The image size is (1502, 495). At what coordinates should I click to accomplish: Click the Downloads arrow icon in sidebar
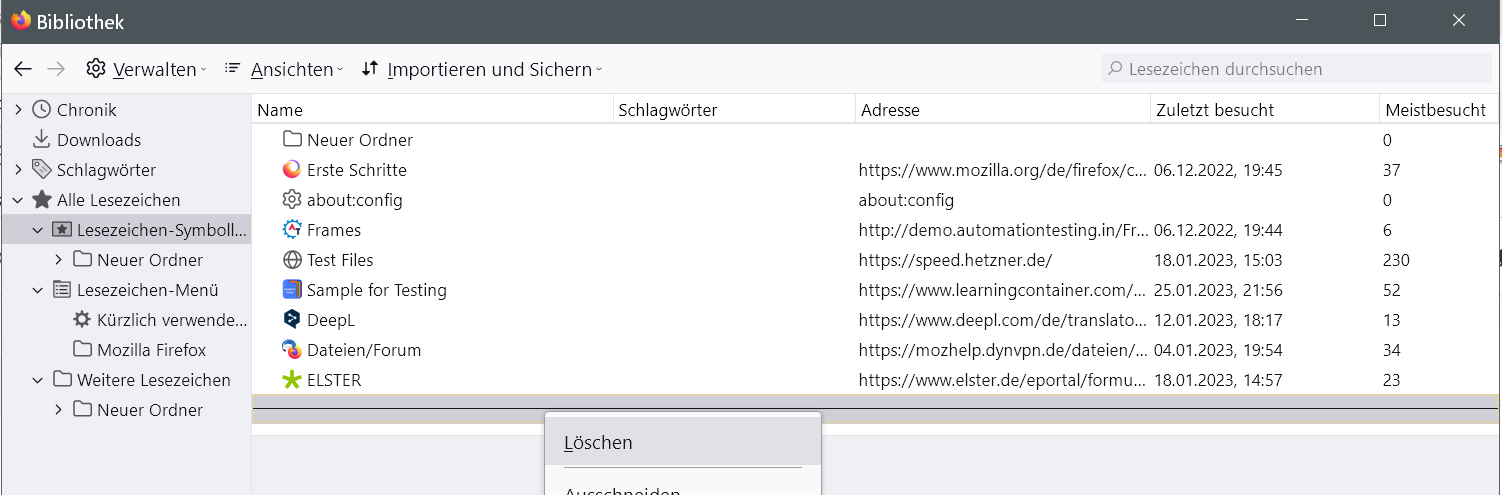point(42,140)
